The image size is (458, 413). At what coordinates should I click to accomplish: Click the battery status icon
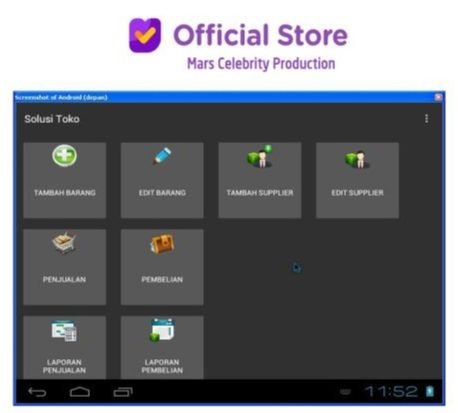430,391
